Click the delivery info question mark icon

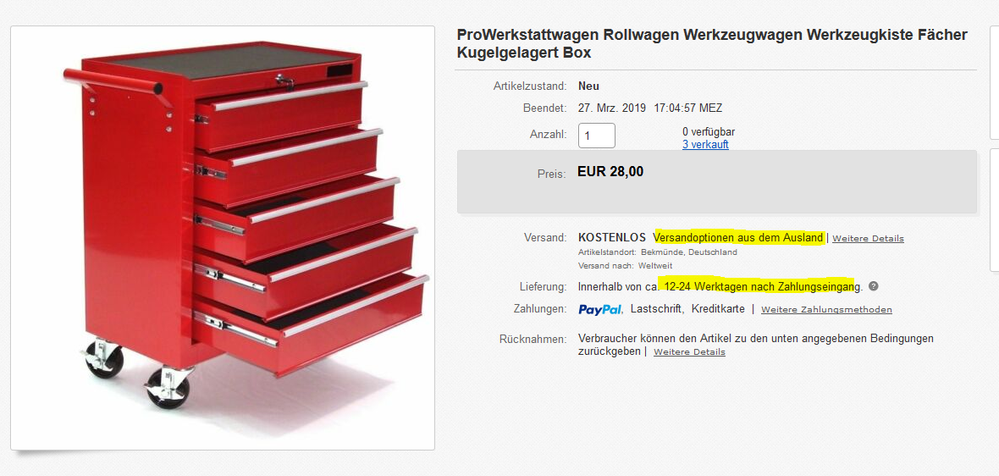click(873, 286)
